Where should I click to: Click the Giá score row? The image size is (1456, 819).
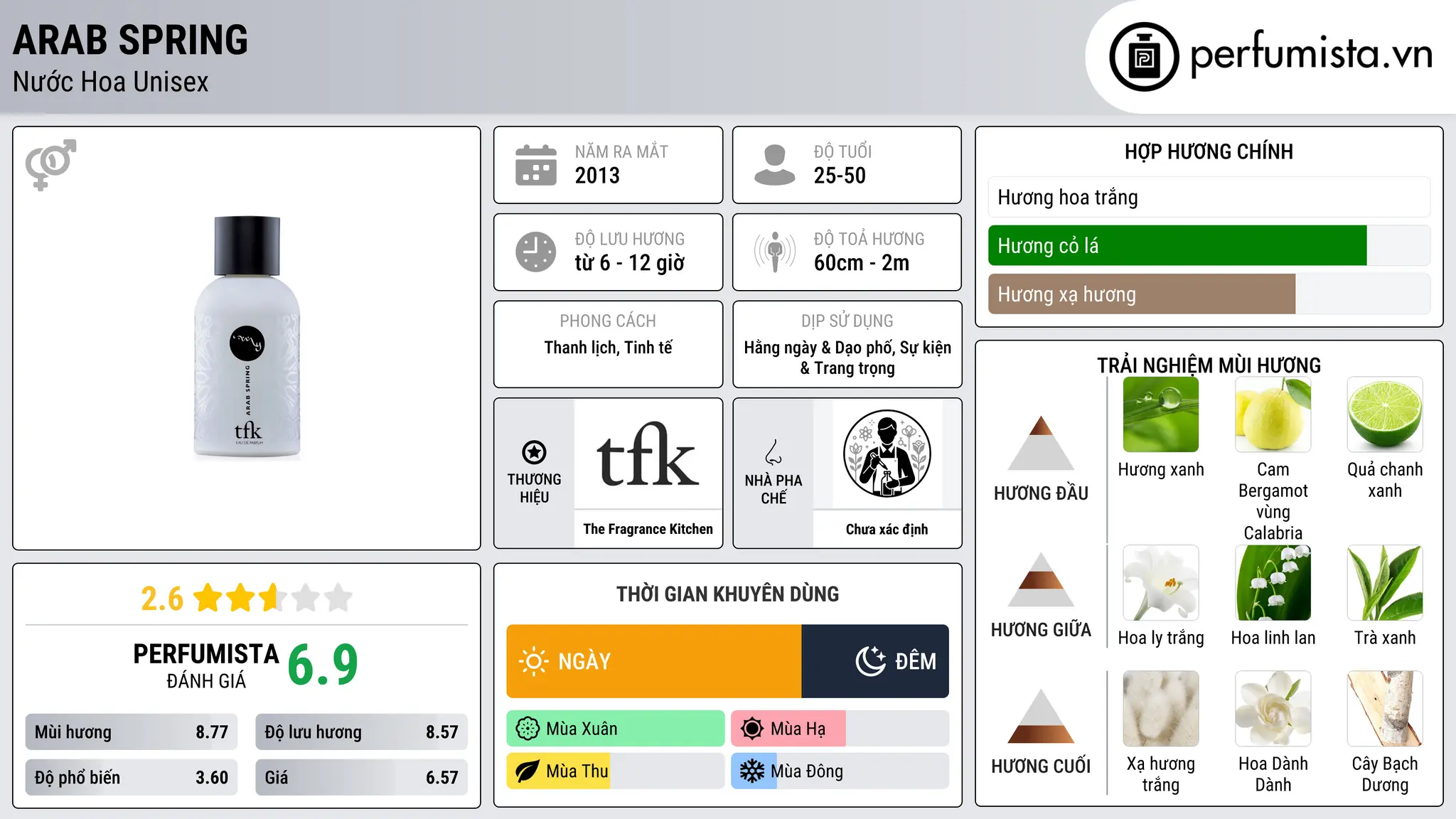pos(361,777)
